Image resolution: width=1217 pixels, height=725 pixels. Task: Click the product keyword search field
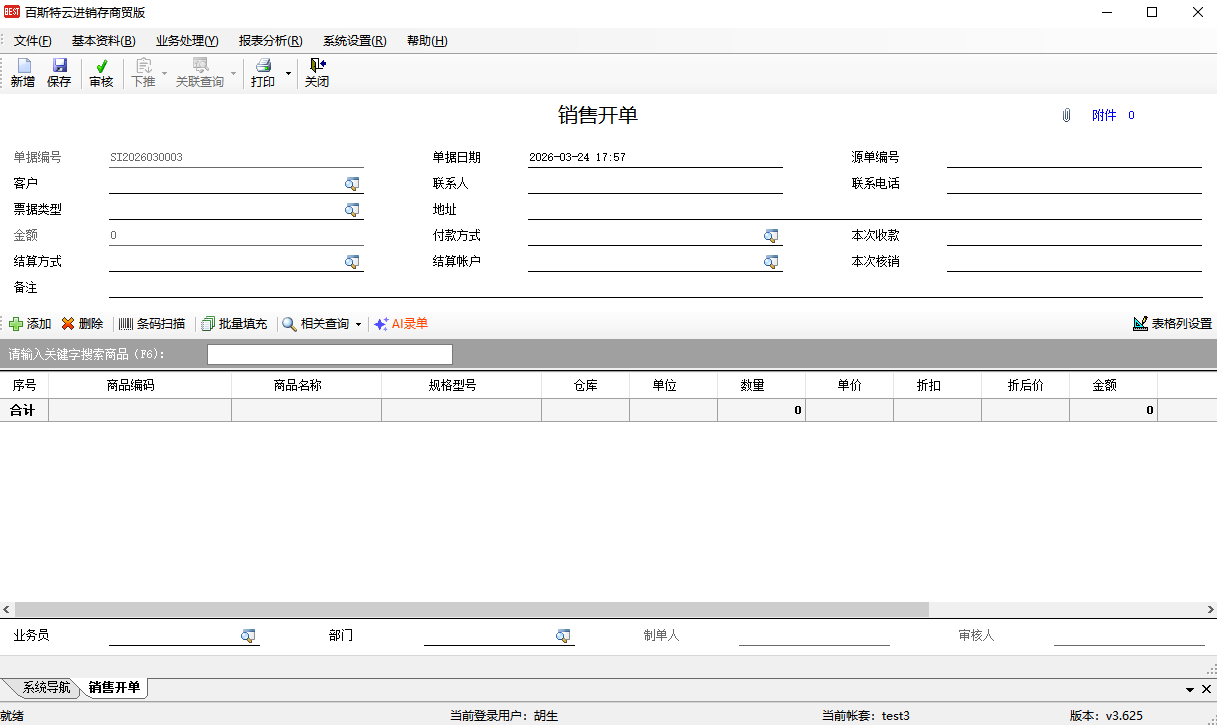(329, 354)
